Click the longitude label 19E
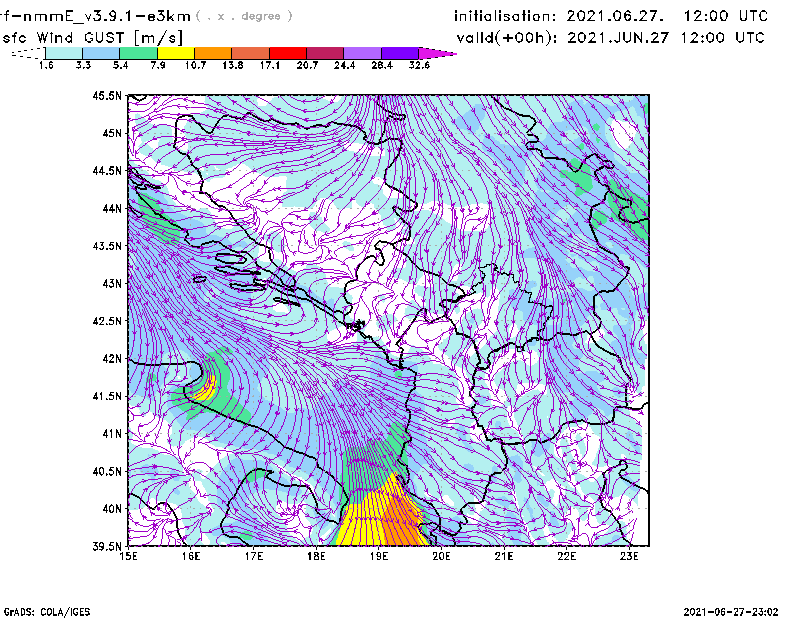The image size is (800, 618). (379, 557)
